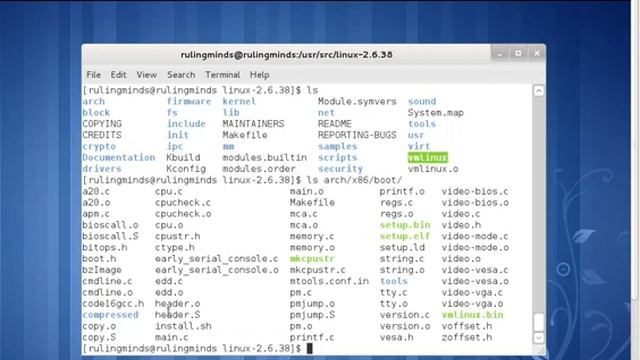Open the File menu
640x360 pixels.
pos(93,75)
